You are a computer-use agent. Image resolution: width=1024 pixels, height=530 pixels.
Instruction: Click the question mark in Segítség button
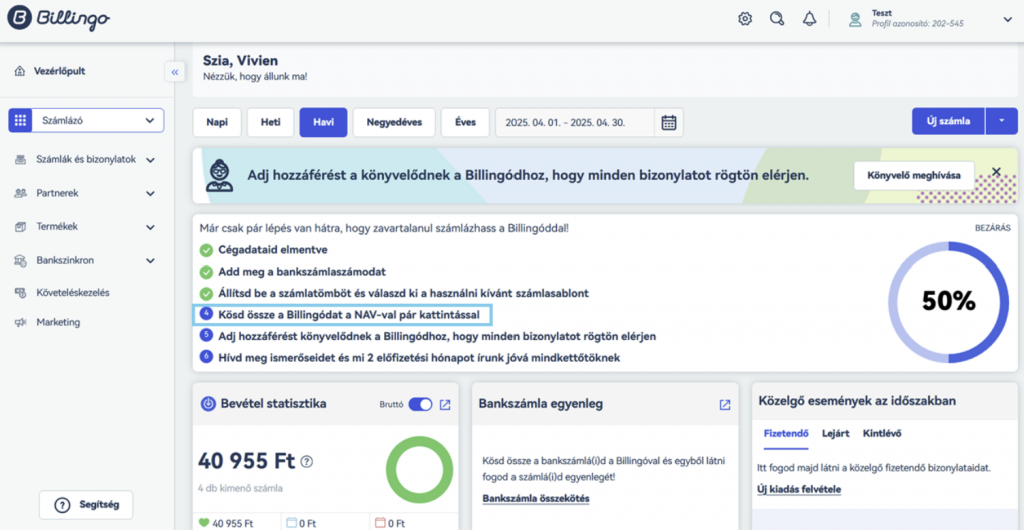point(62,505)
